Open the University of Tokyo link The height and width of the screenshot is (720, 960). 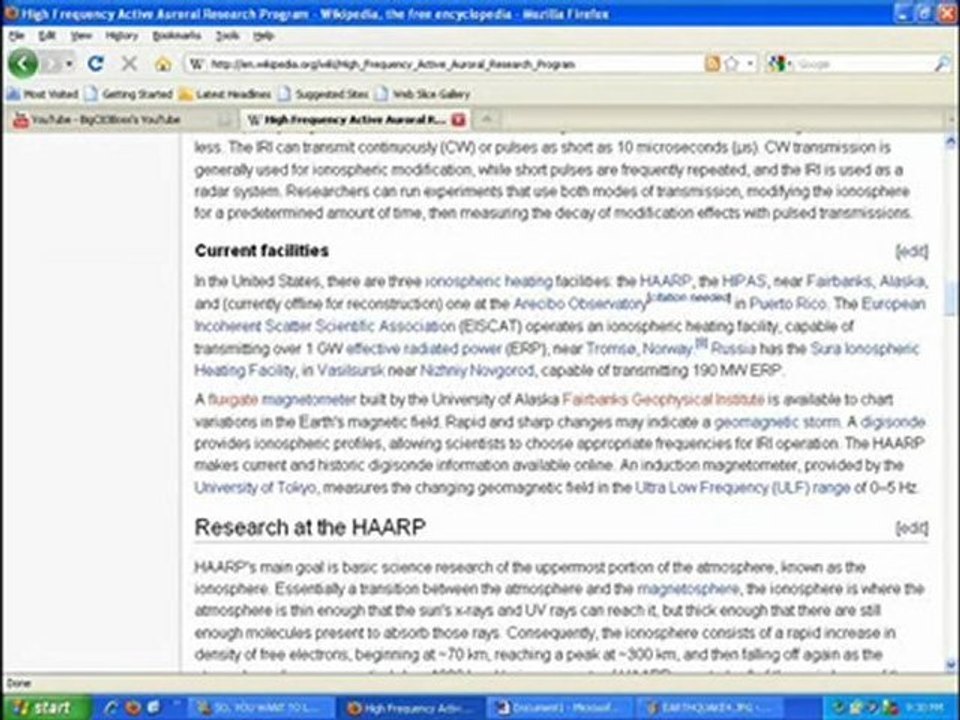coord(255,488)
